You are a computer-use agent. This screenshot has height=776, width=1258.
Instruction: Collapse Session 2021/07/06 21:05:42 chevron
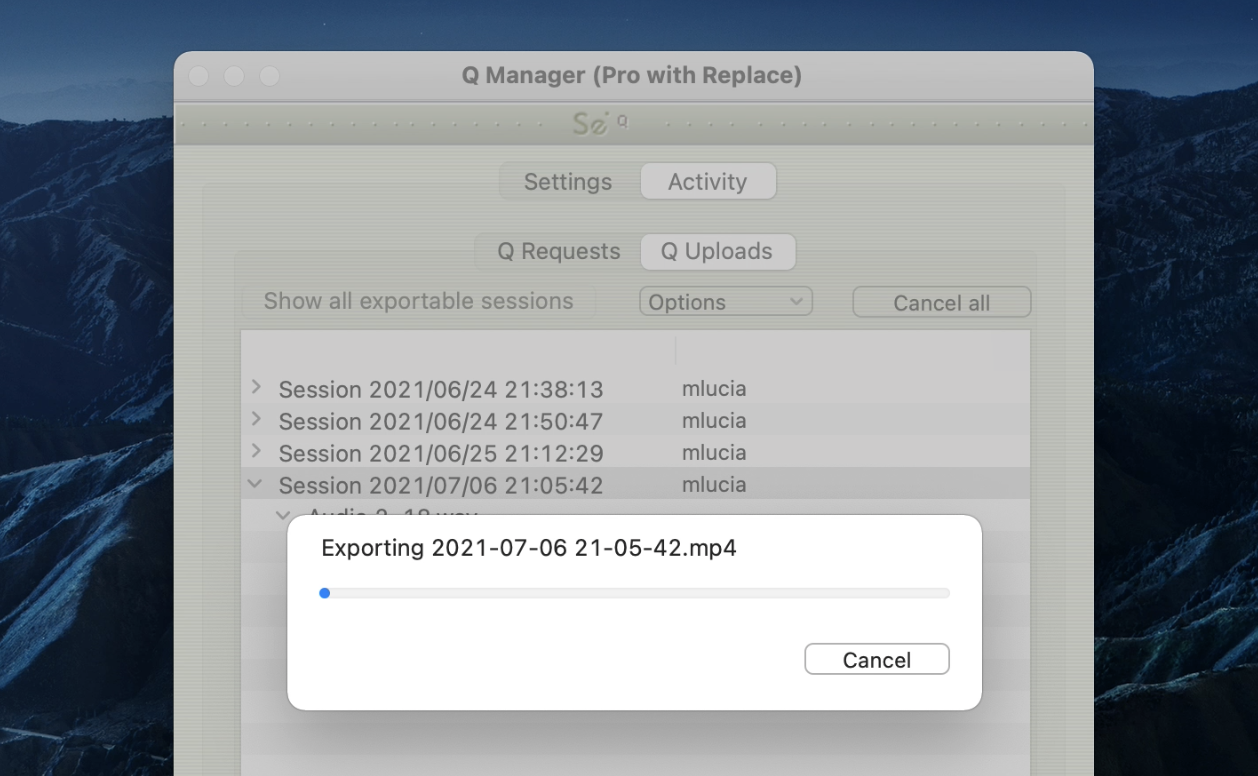pos(256,484)
